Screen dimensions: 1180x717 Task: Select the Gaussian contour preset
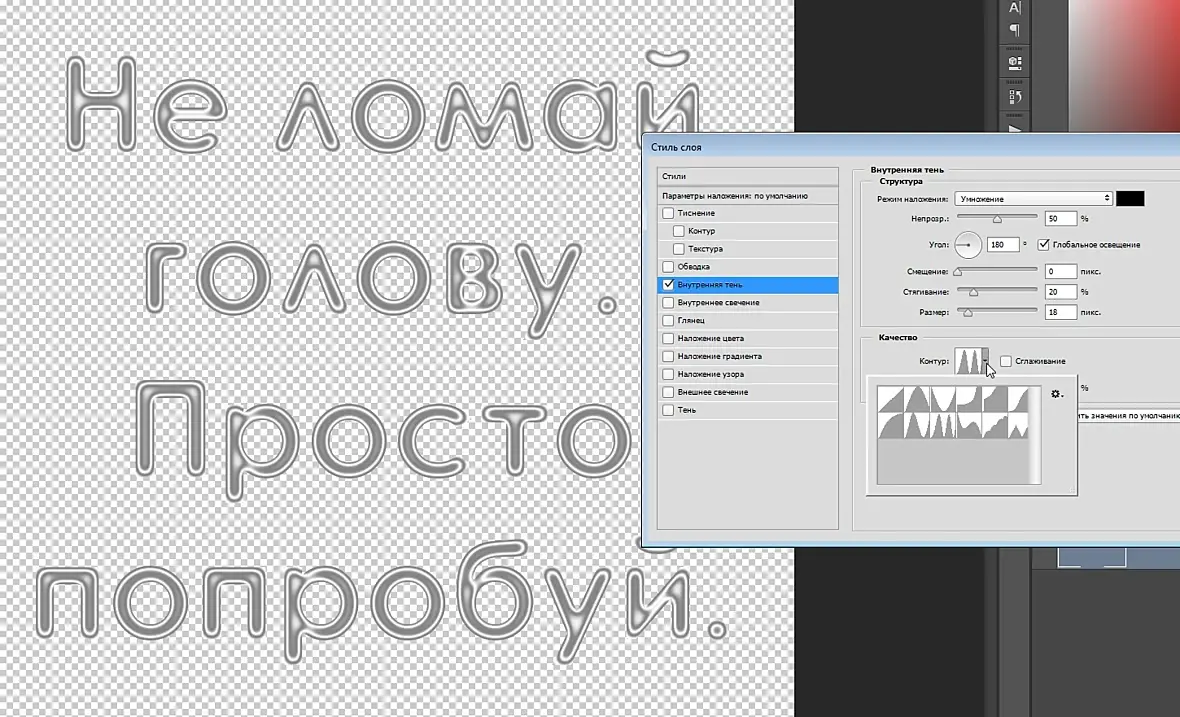[1017, 399]
